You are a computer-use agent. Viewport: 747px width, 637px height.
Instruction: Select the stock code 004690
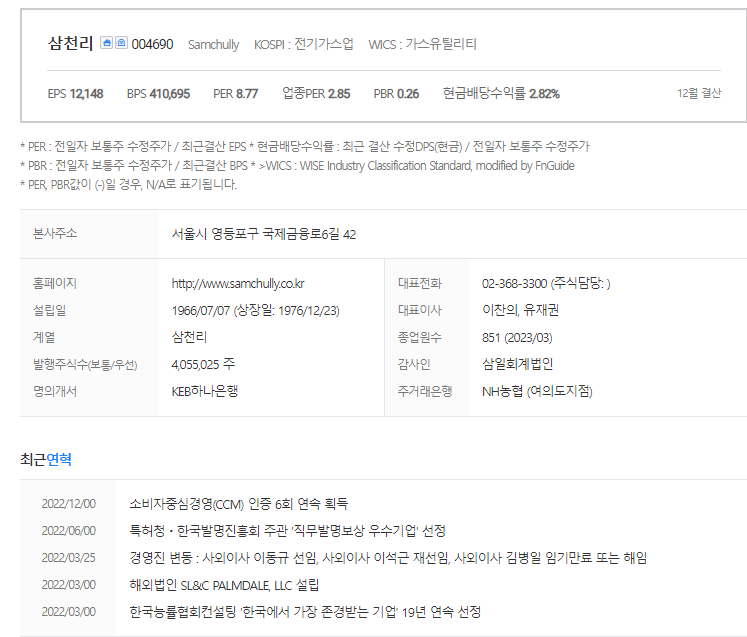(152, 44)
